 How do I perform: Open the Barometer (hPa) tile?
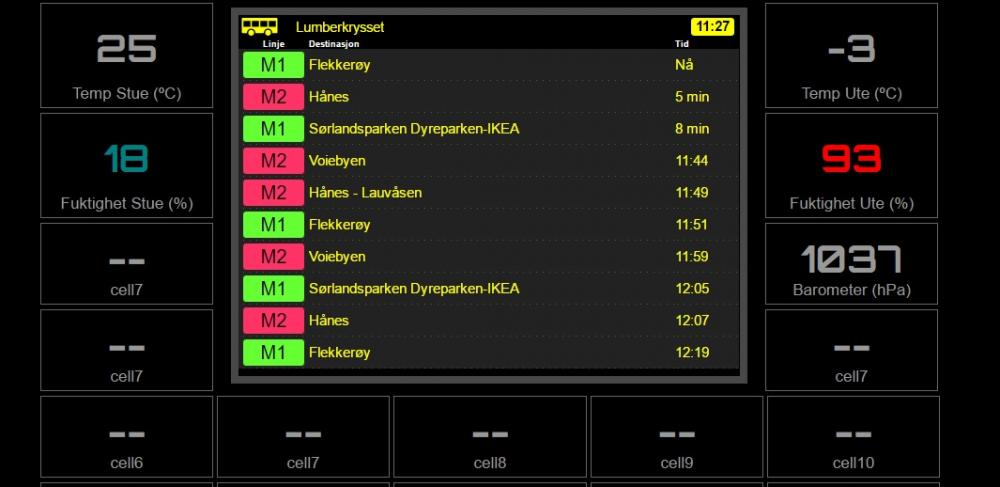click(851, 264)
